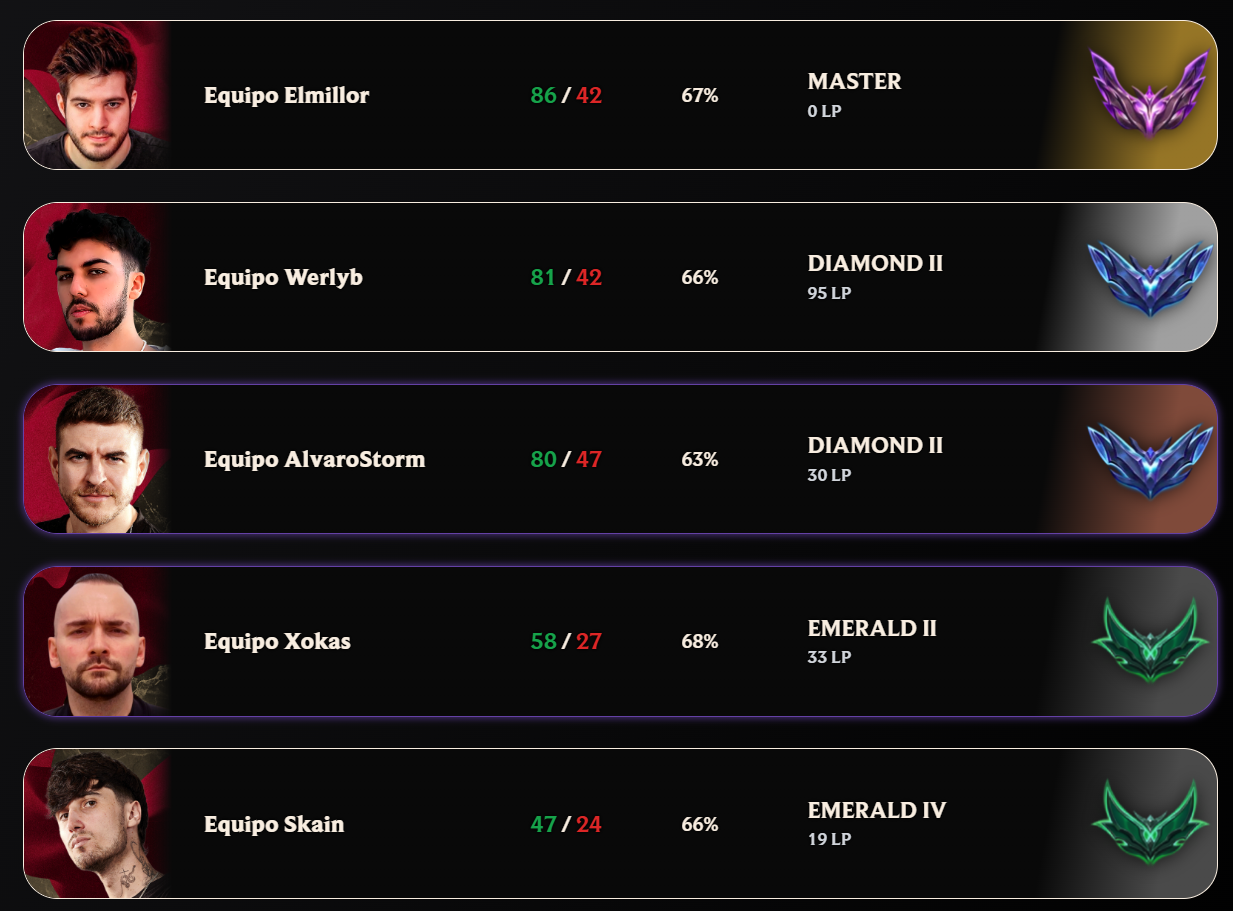Select the Xokas portrait photo
The height and width of the screenshot is (911, 1233).
(97, 641)
